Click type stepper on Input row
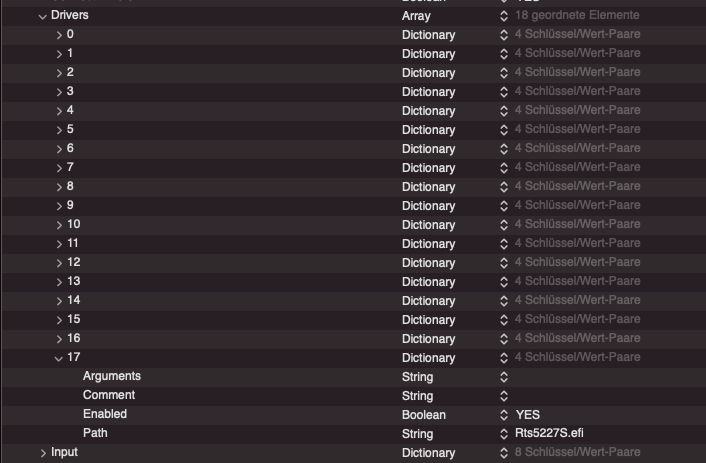The width and height of the screenshot is (706, 463). [504, 453]
